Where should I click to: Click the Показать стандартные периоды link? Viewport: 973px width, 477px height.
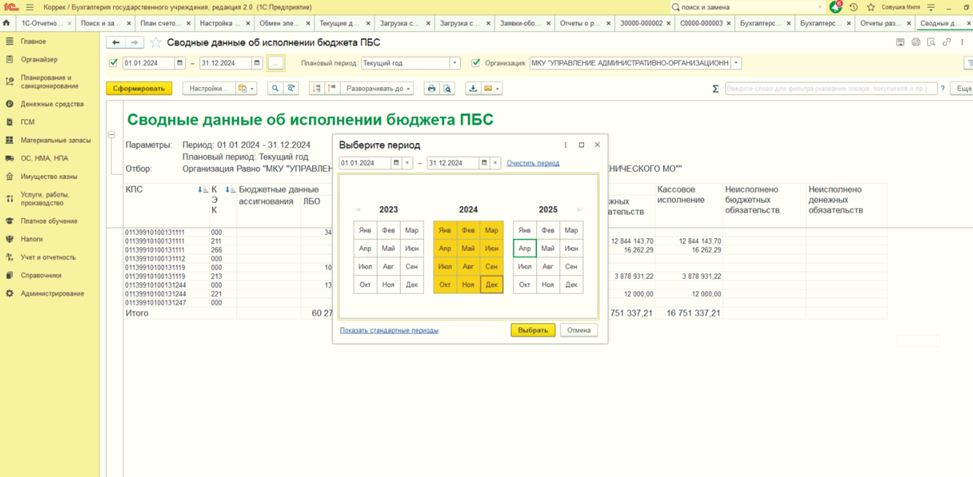point(389,330)
